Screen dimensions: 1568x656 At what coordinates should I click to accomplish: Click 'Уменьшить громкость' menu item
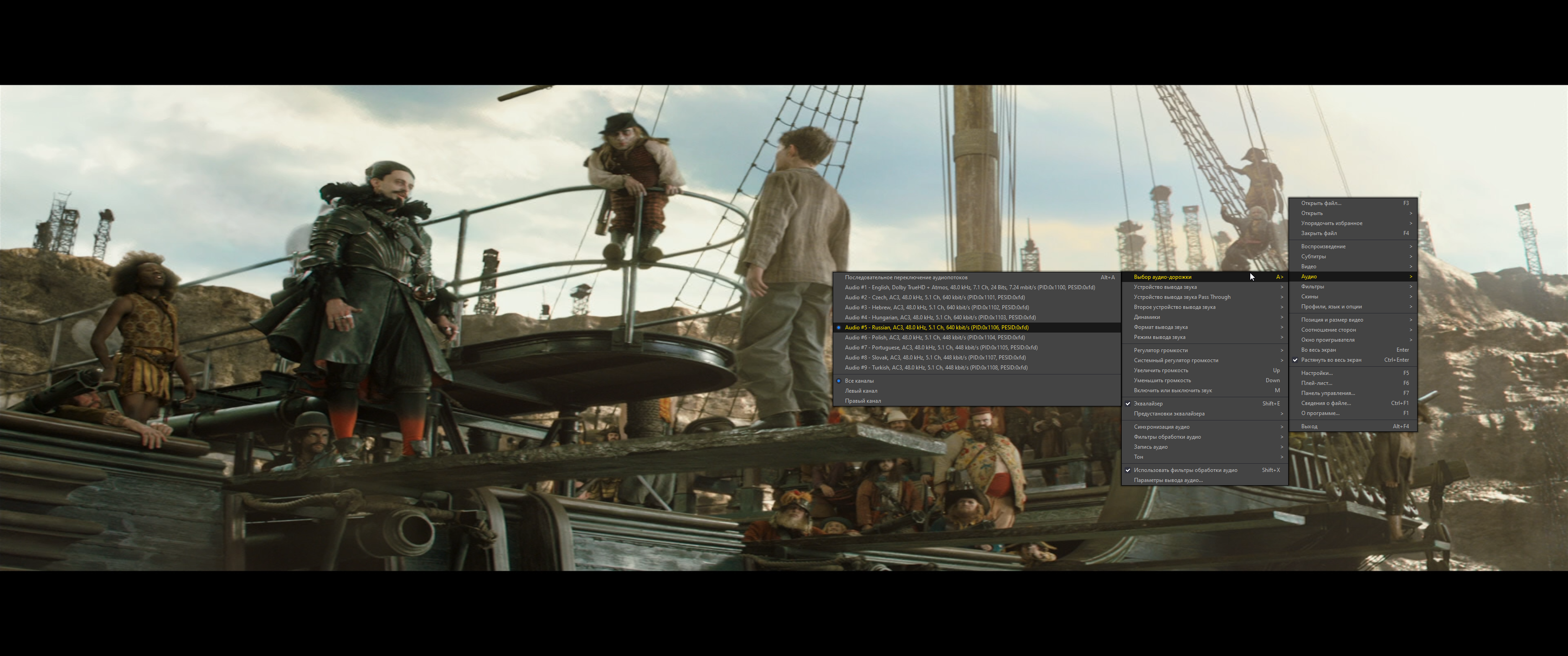(x=1205, y=380)
